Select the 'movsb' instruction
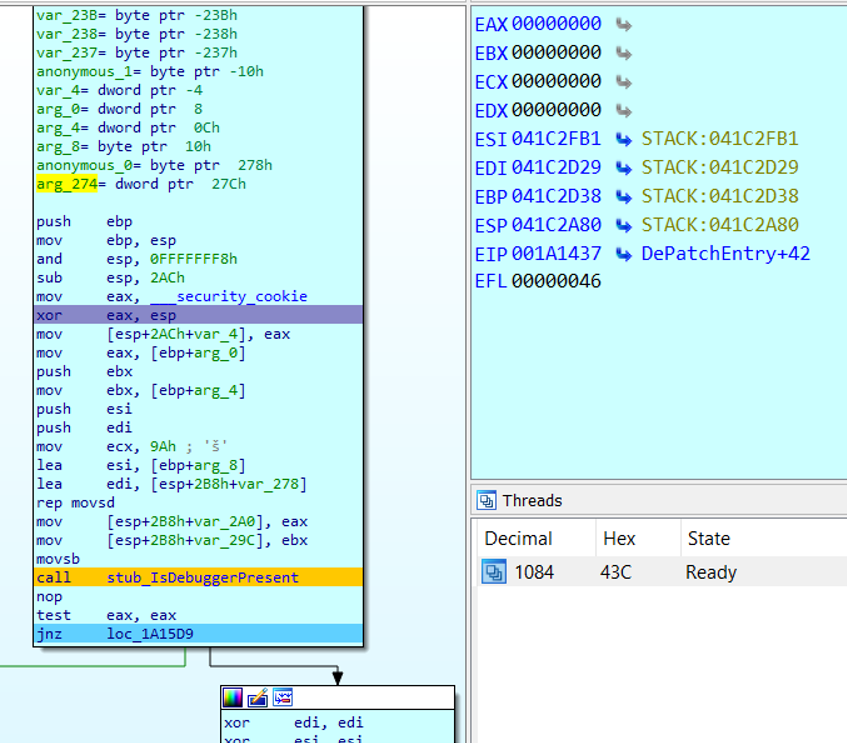Viewport: 847px width, 743px height. (x=58, y=559)
